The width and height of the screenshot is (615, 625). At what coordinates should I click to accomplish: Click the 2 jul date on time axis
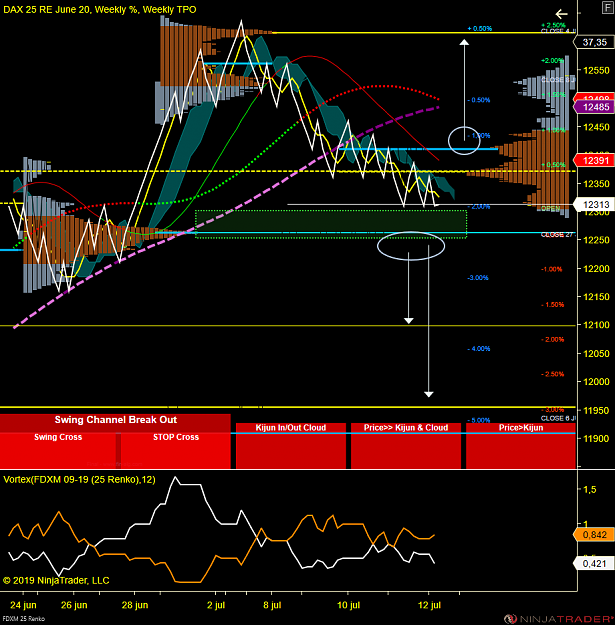pyautogui.click(x=216, y=605)
